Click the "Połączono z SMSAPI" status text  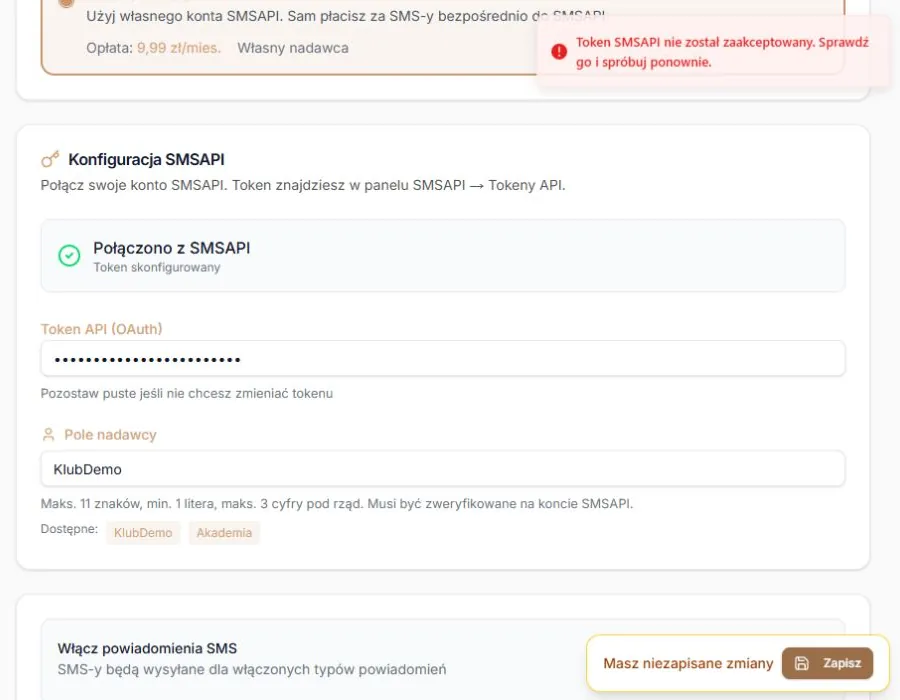[172, 248]
